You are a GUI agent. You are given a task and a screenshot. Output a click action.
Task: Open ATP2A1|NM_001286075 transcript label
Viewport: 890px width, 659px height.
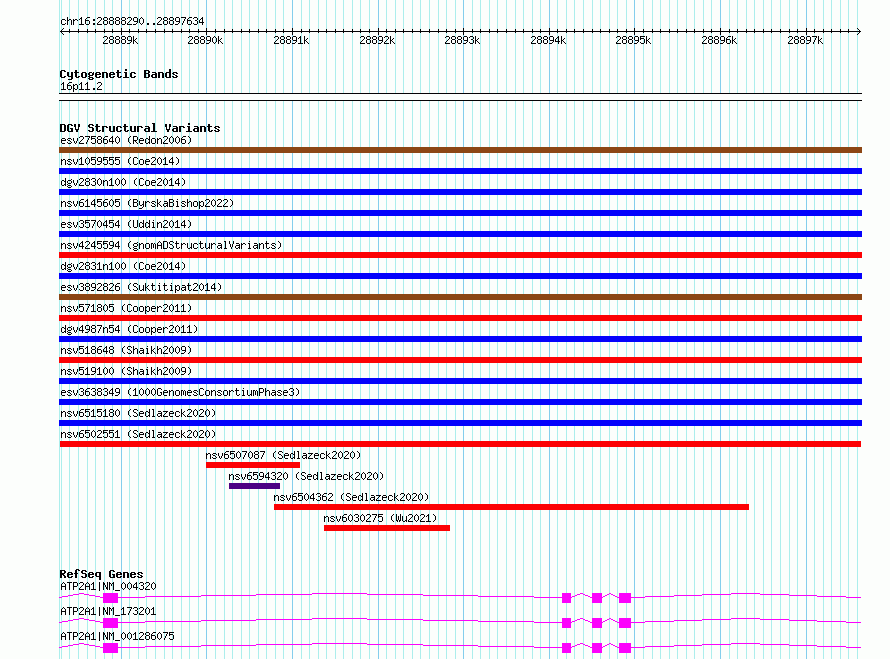pos(117,636)
